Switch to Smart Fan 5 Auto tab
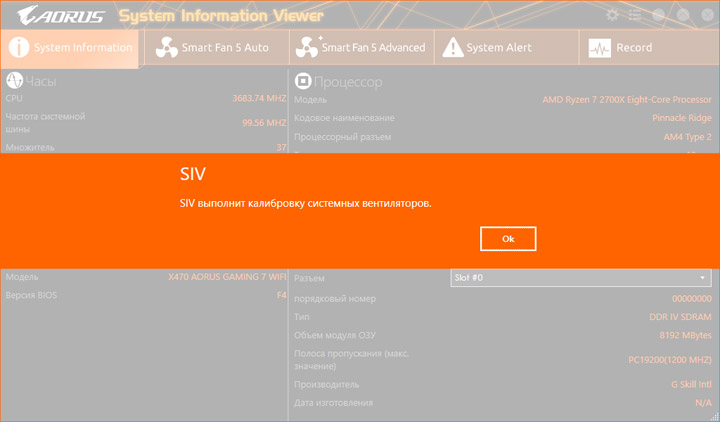 coord(217,48)
